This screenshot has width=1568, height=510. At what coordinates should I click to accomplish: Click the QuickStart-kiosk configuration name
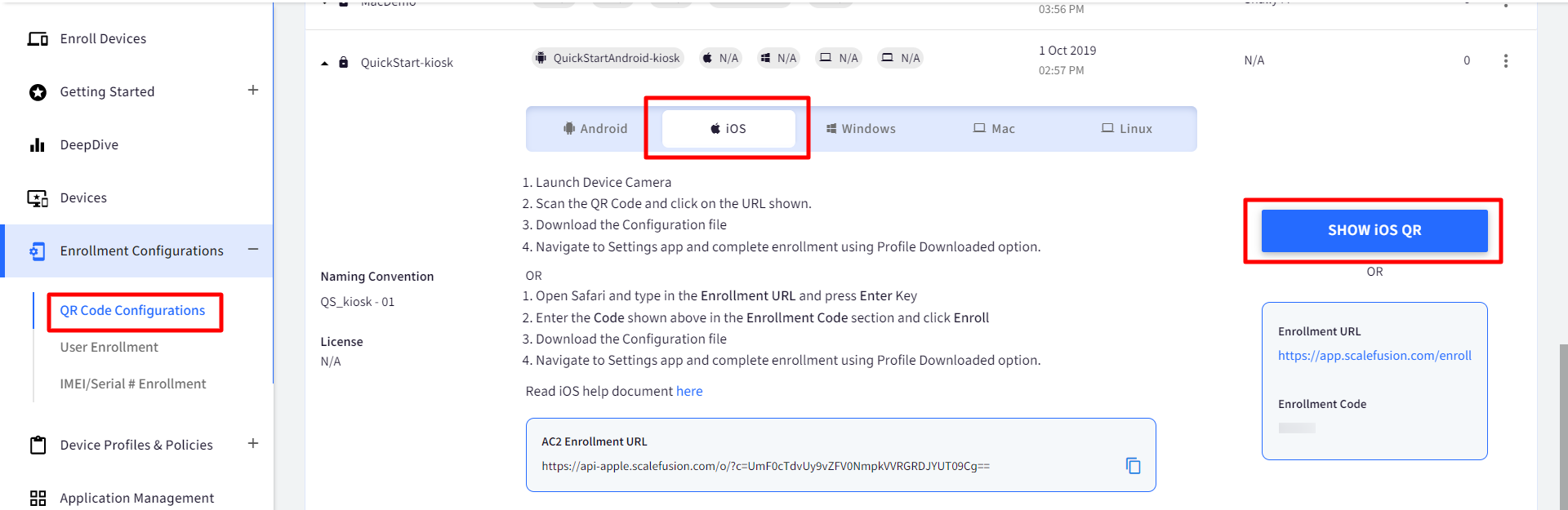click(x=407, y=63)
